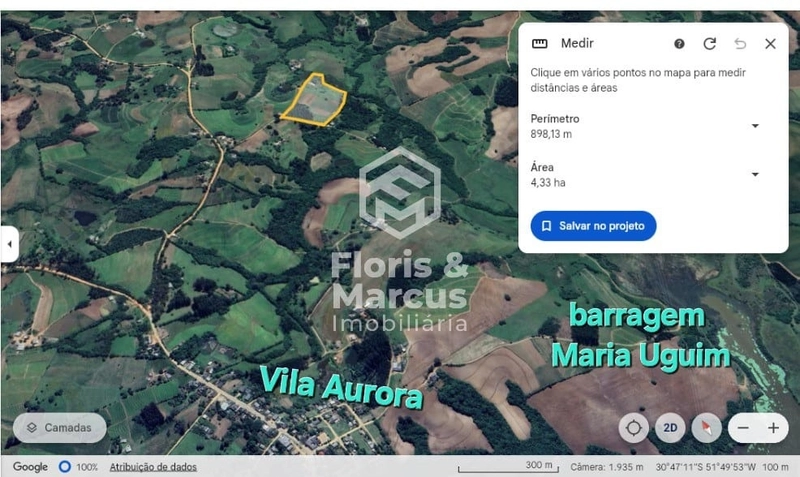
Task: Toggle the 2D view button
Action: pyautogui.click(x=670, y=428)
